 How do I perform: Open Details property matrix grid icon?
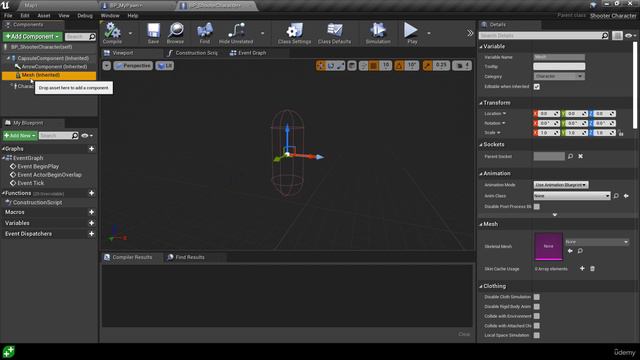click(x=617, y=36)
